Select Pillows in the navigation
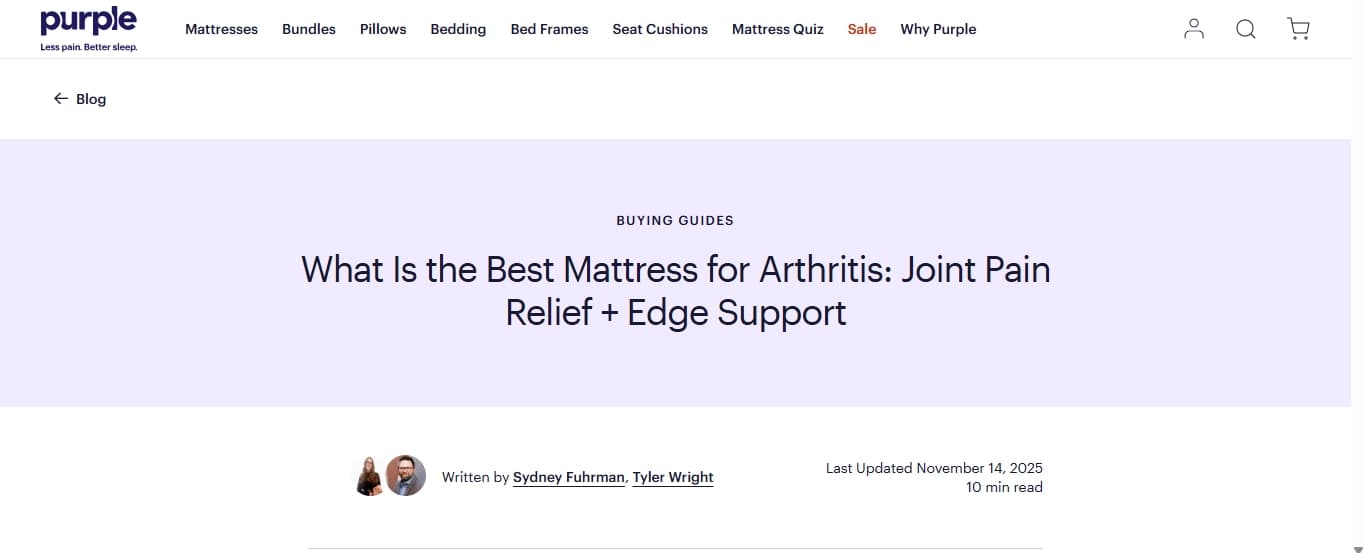Viewport: 1365px width, 553px height. tap(383, 29)
